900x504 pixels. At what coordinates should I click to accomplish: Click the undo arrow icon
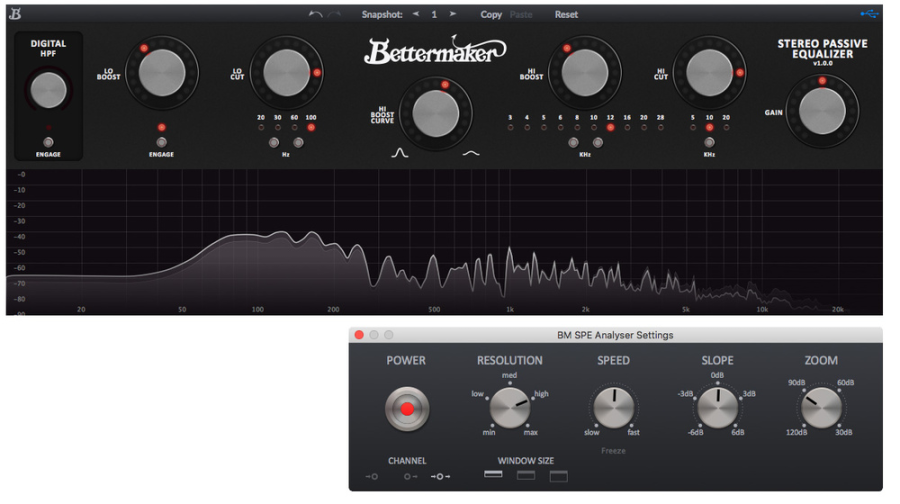point(315,14)
